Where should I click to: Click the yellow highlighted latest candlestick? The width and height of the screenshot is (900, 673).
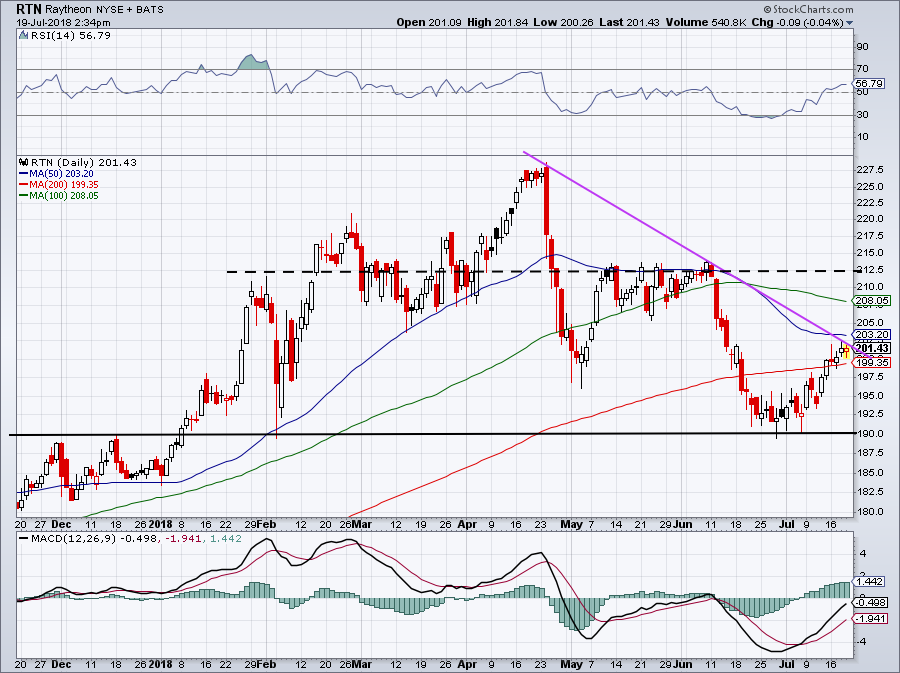(847, 351)
